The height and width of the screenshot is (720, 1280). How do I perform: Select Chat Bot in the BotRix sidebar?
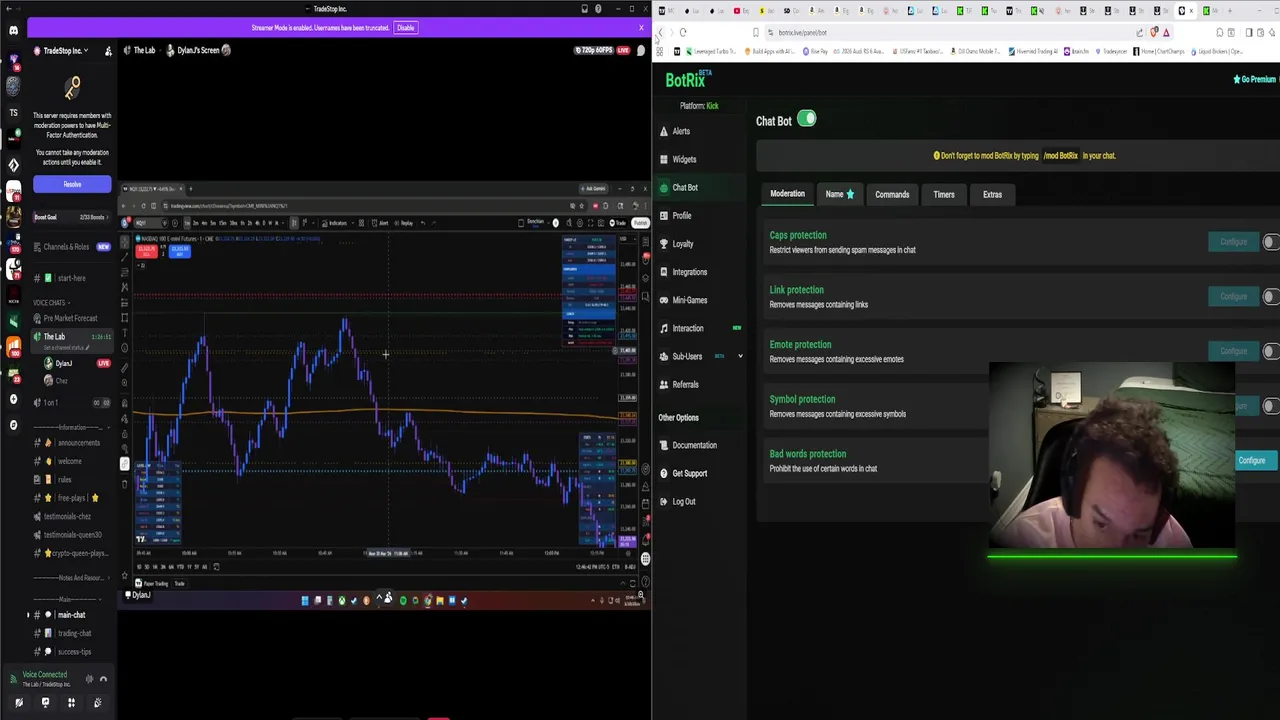pyautogui.click(x=685, y=187)
